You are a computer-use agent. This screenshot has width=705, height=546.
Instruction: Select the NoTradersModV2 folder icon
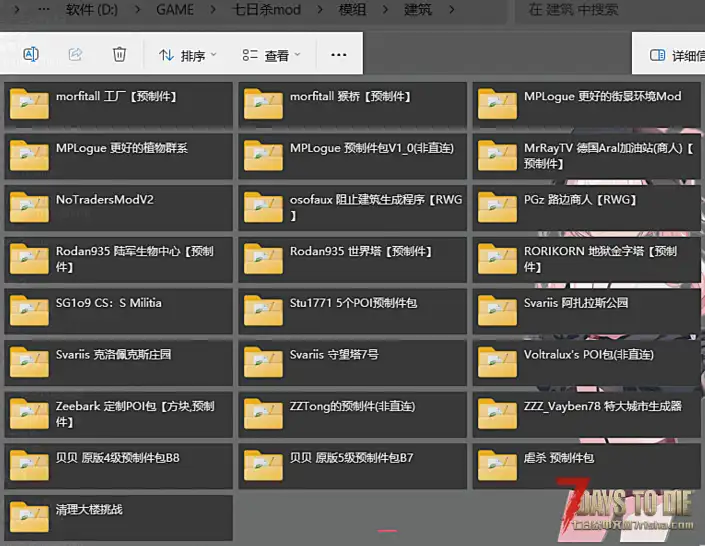tap(29, 207)
